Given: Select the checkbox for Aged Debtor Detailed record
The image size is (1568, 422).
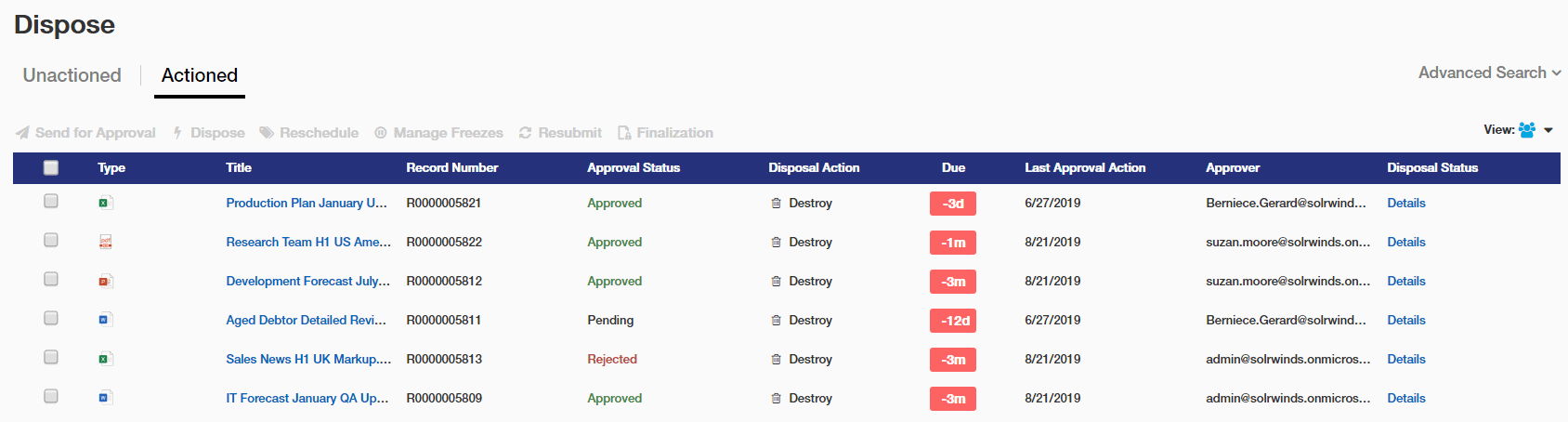Looking at the screenshot, I should pos(51,318).
